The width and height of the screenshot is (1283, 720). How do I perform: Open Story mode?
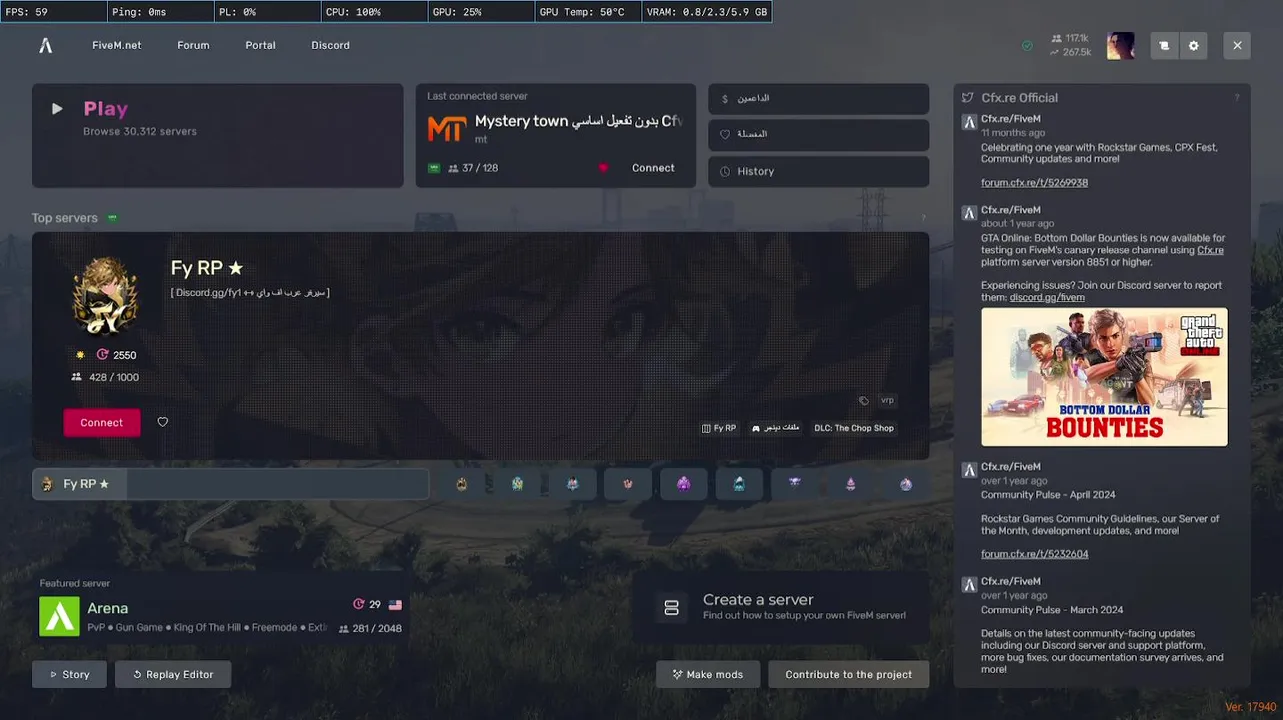70,674
